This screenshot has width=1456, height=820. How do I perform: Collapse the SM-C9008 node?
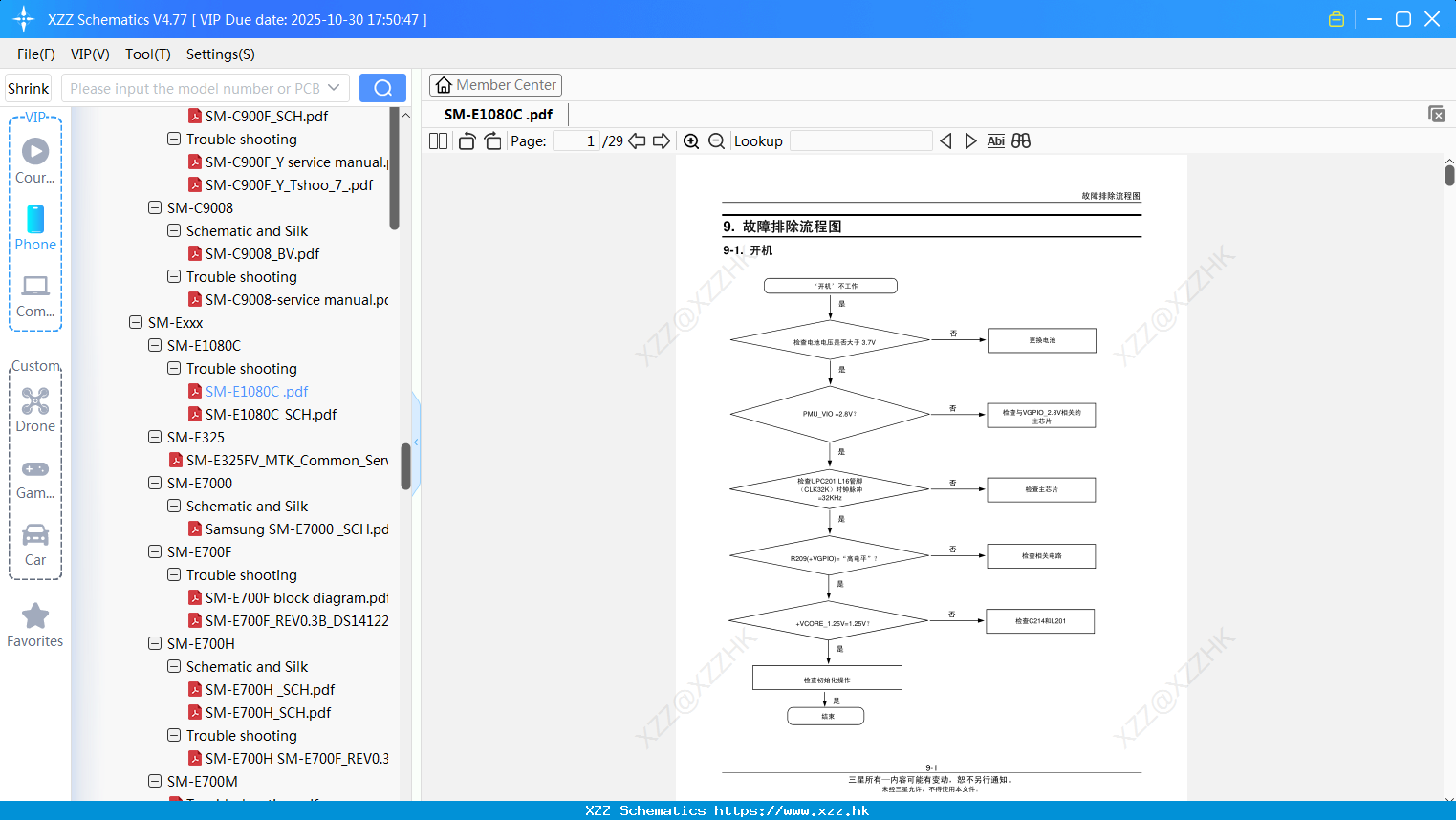(x=155, y=207)
